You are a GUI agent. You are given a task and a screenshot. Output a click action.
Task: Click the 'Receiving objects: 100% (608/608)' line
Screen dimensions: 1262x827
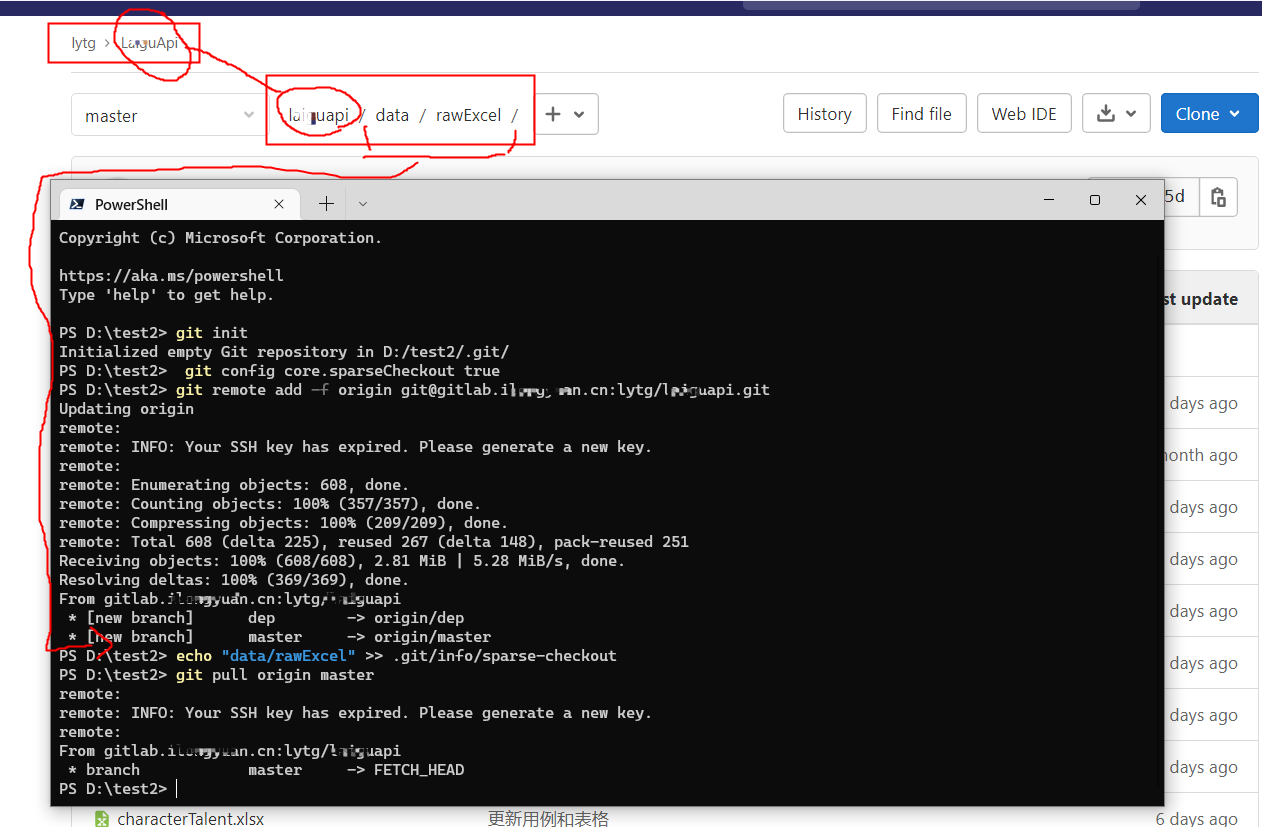pyautogui.click(x=342, y=561)
